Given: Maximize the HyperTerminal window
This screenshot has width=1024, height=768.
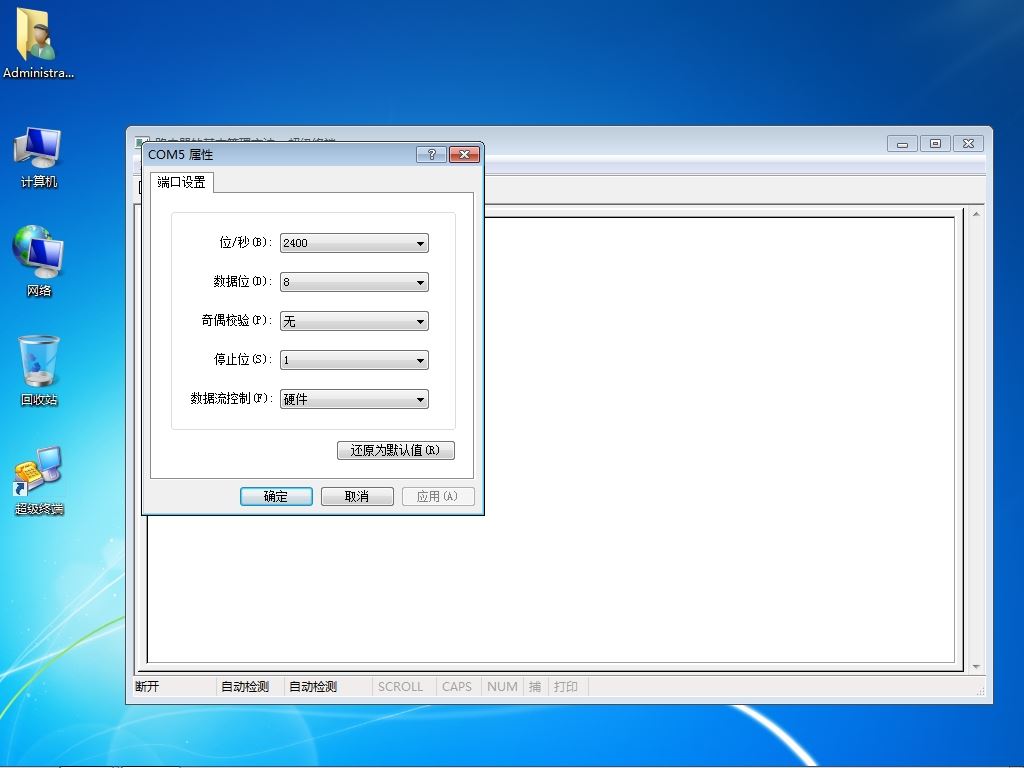Looking at the screenshot, I should (935, 144).
